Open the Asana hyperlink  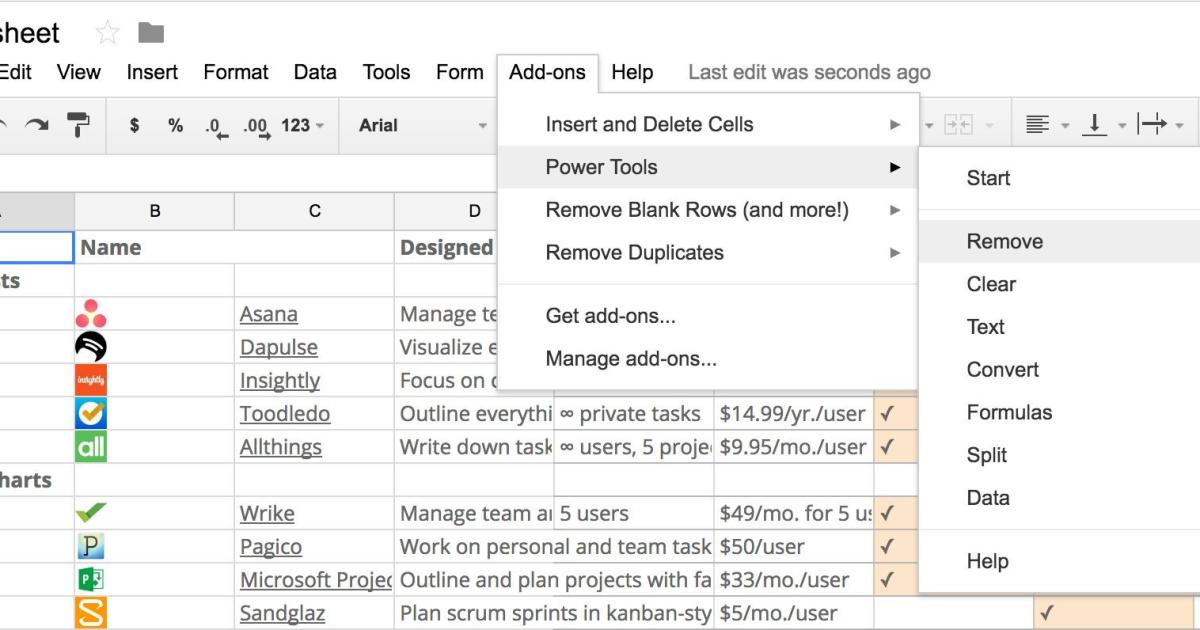click(x=268, y=314)
